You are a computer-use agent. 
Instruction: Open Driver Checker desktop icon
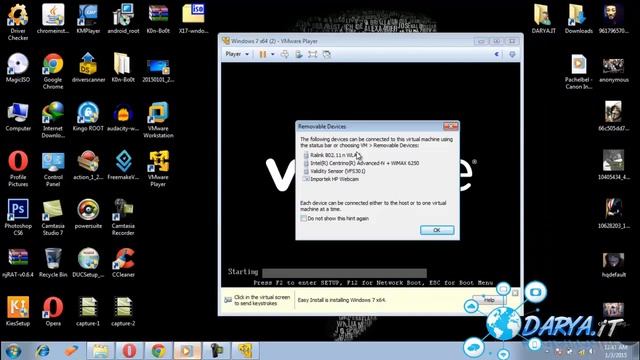click(x=18, y=22)
